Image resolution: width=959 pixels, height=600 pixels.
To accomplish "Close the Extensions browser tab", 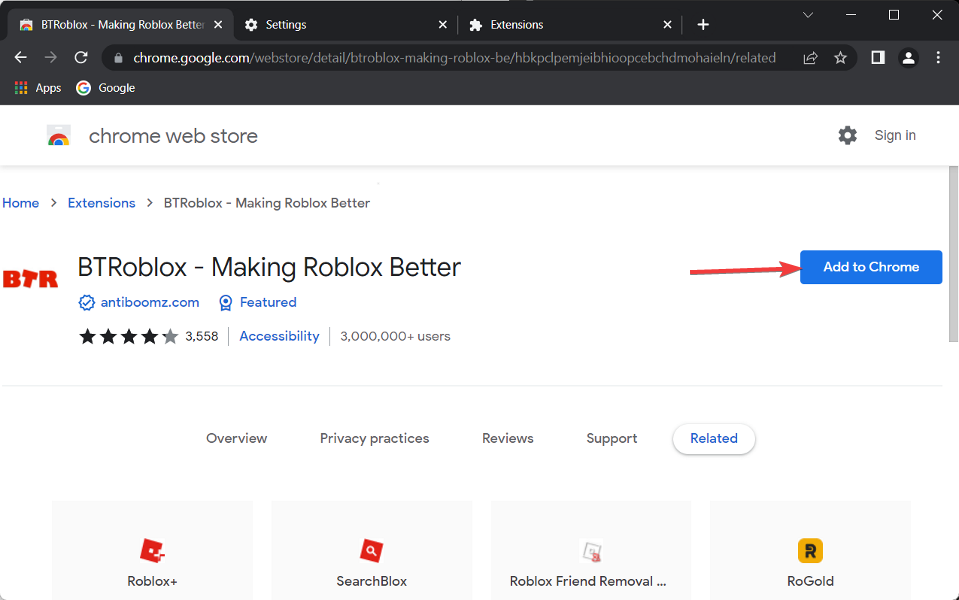I will [667, 24].
